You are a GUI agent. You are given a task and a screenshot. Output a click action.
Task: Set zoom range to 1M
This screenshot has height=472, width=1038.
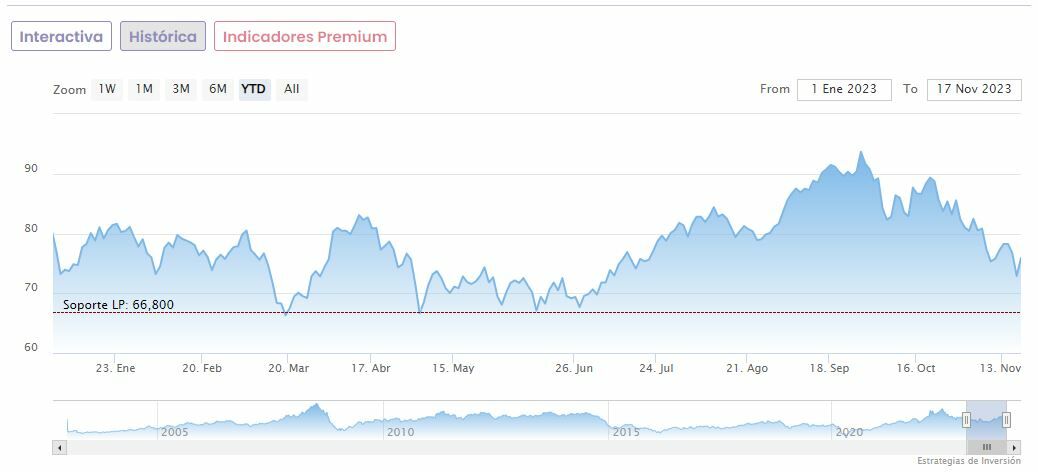(x=144, y=89)
